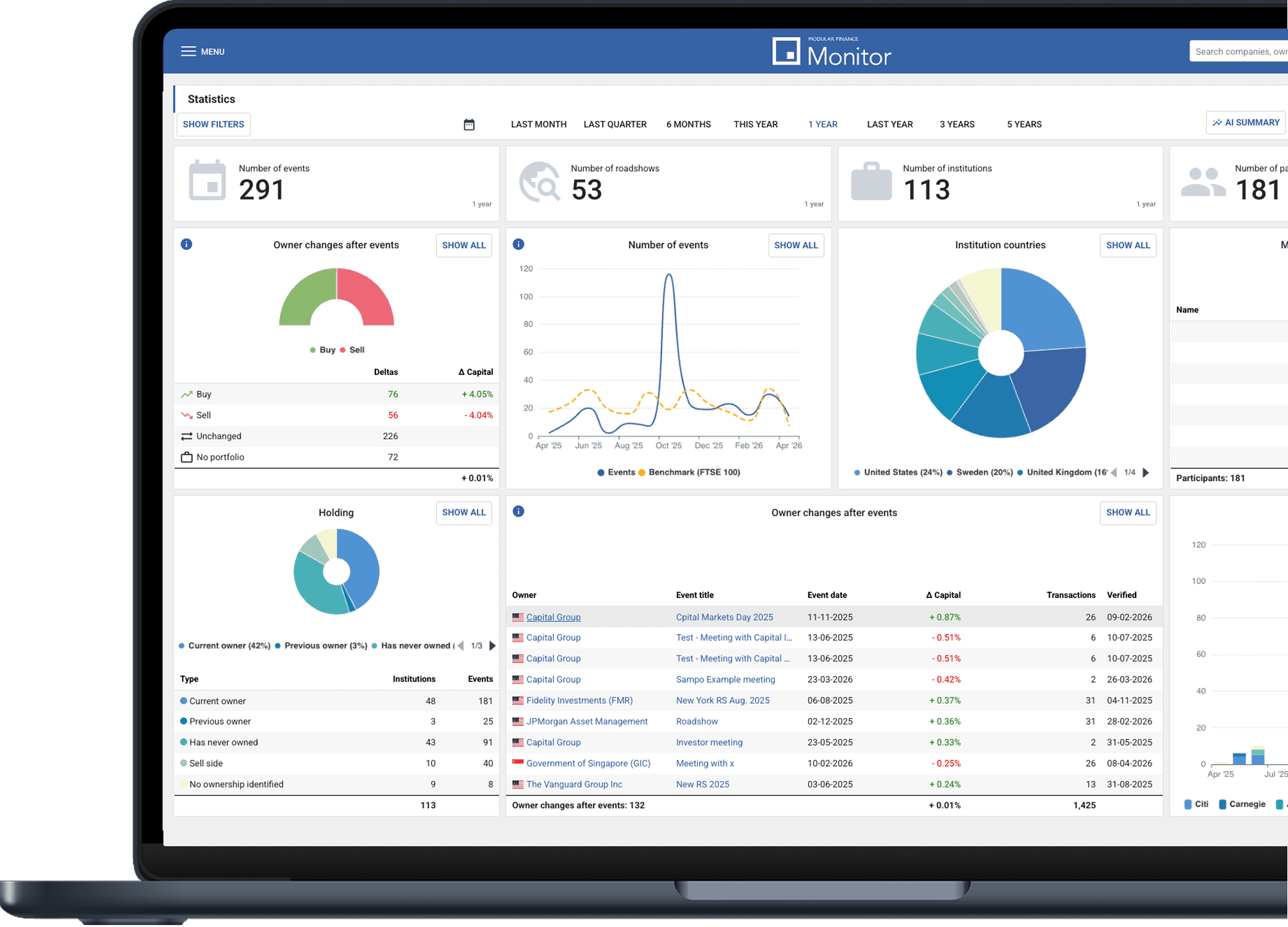This screenshot has width=1288, height=927.
Task: Toggle Sweden (20%) legend item
Action: 979,472
